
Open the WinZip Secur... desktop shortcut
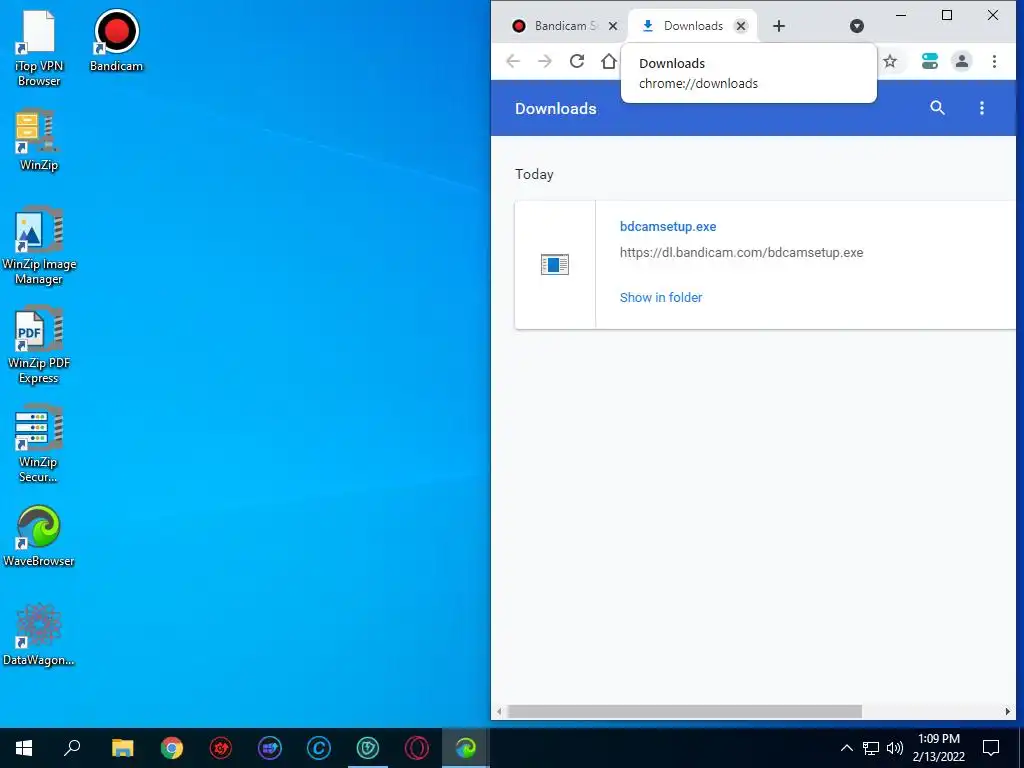click(x=39, y=444)
